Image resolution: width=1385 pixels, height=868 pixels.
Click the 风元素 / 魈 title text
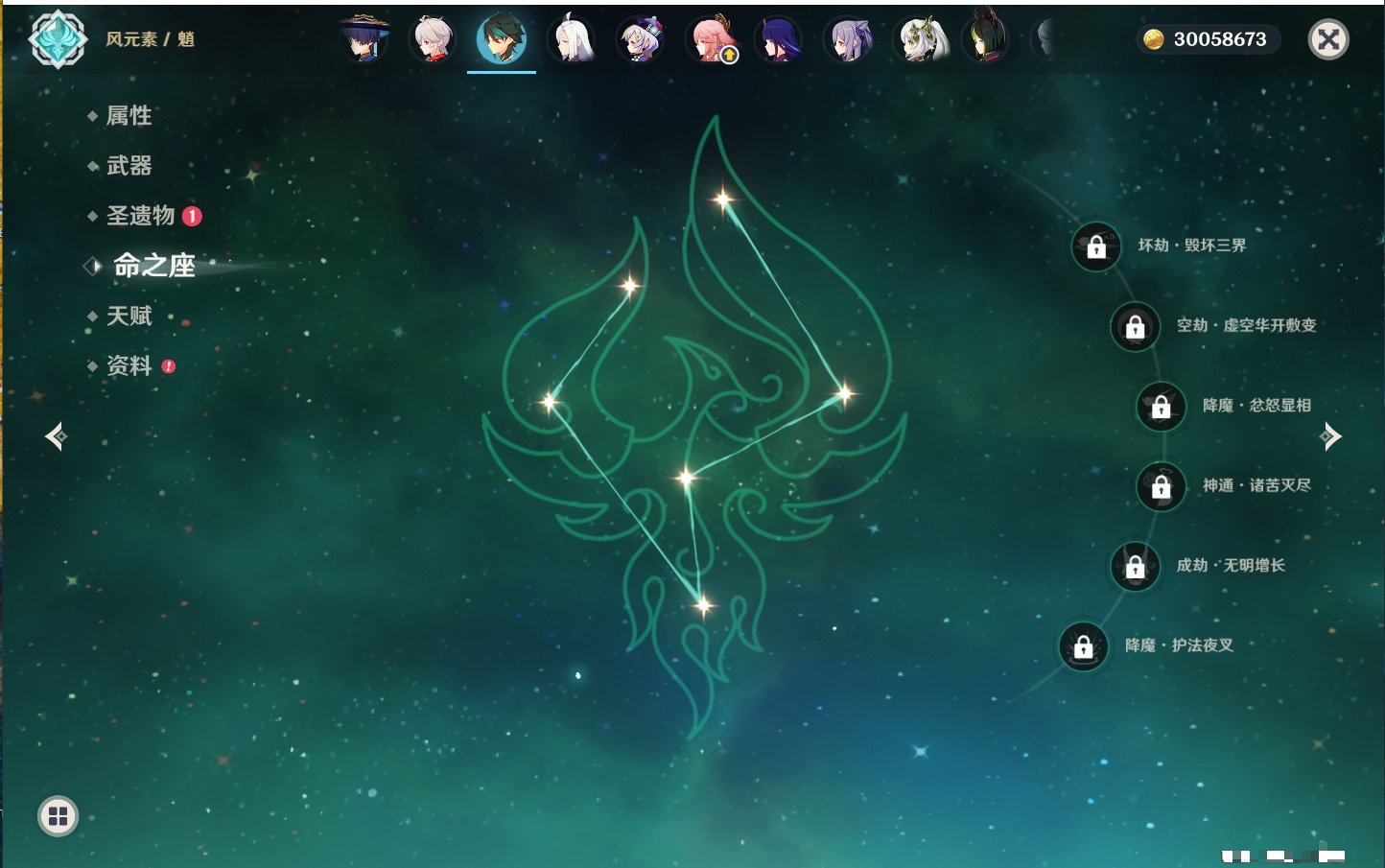pyautogui.click(x=150, y=39)
